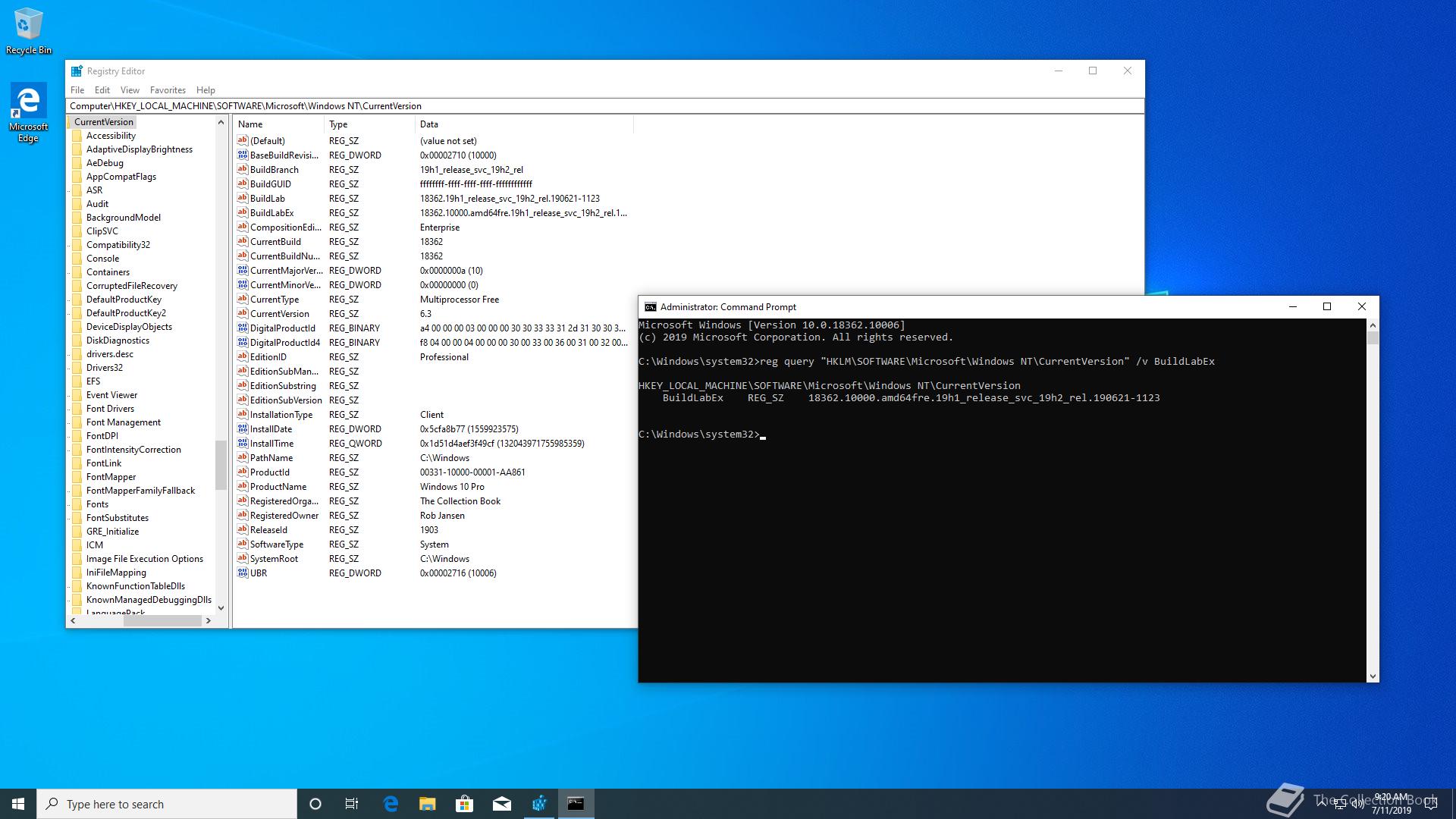Select the DigitalProductId binary value icon

tap(243, 328)
